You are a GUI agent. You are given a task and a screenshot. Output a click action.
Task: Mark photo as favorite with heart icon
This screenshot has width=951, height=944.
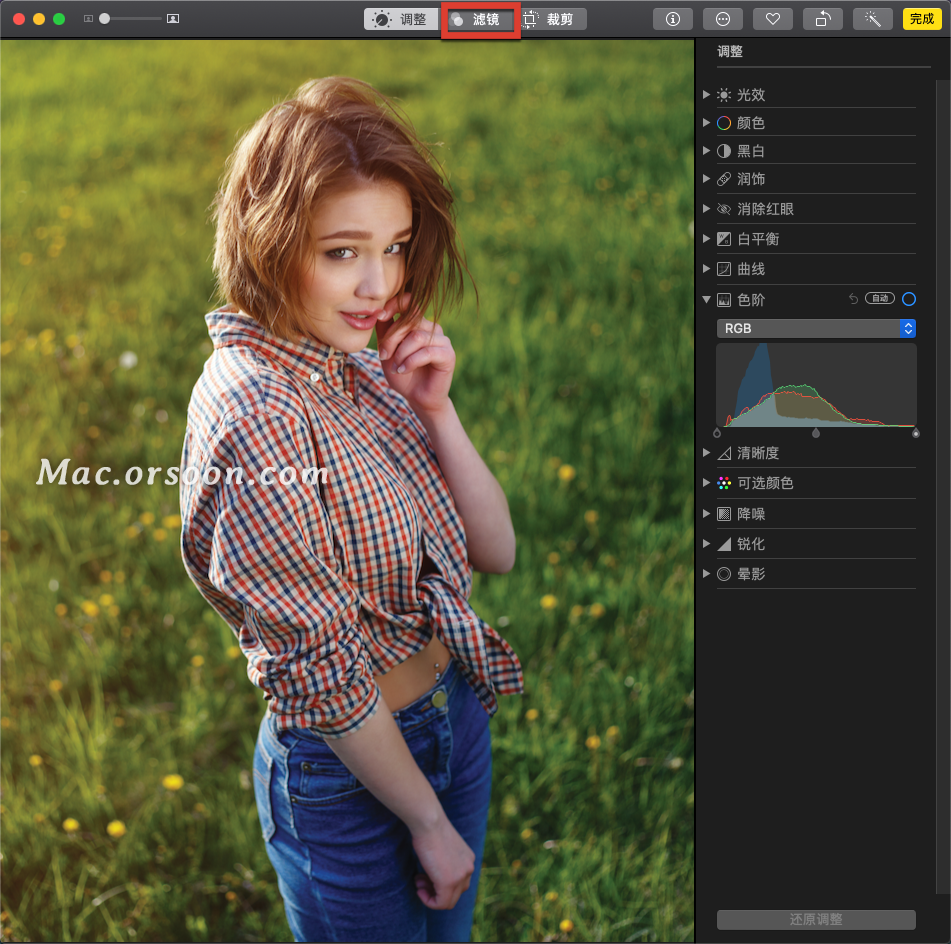click(773, 19)
